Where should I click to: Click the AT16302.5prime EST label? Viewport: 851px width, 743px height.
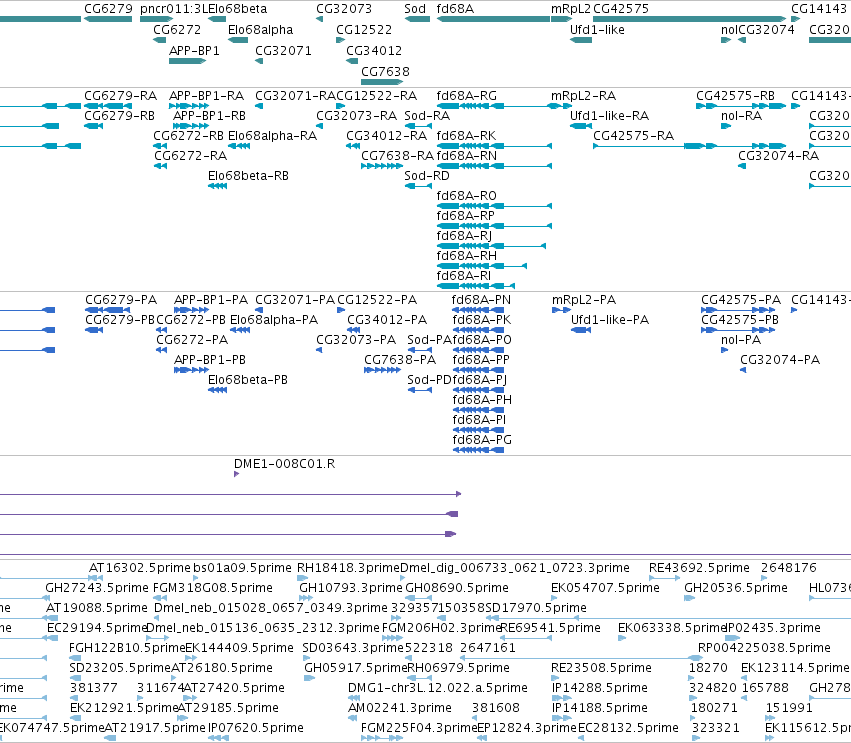[x=140, y=568]
